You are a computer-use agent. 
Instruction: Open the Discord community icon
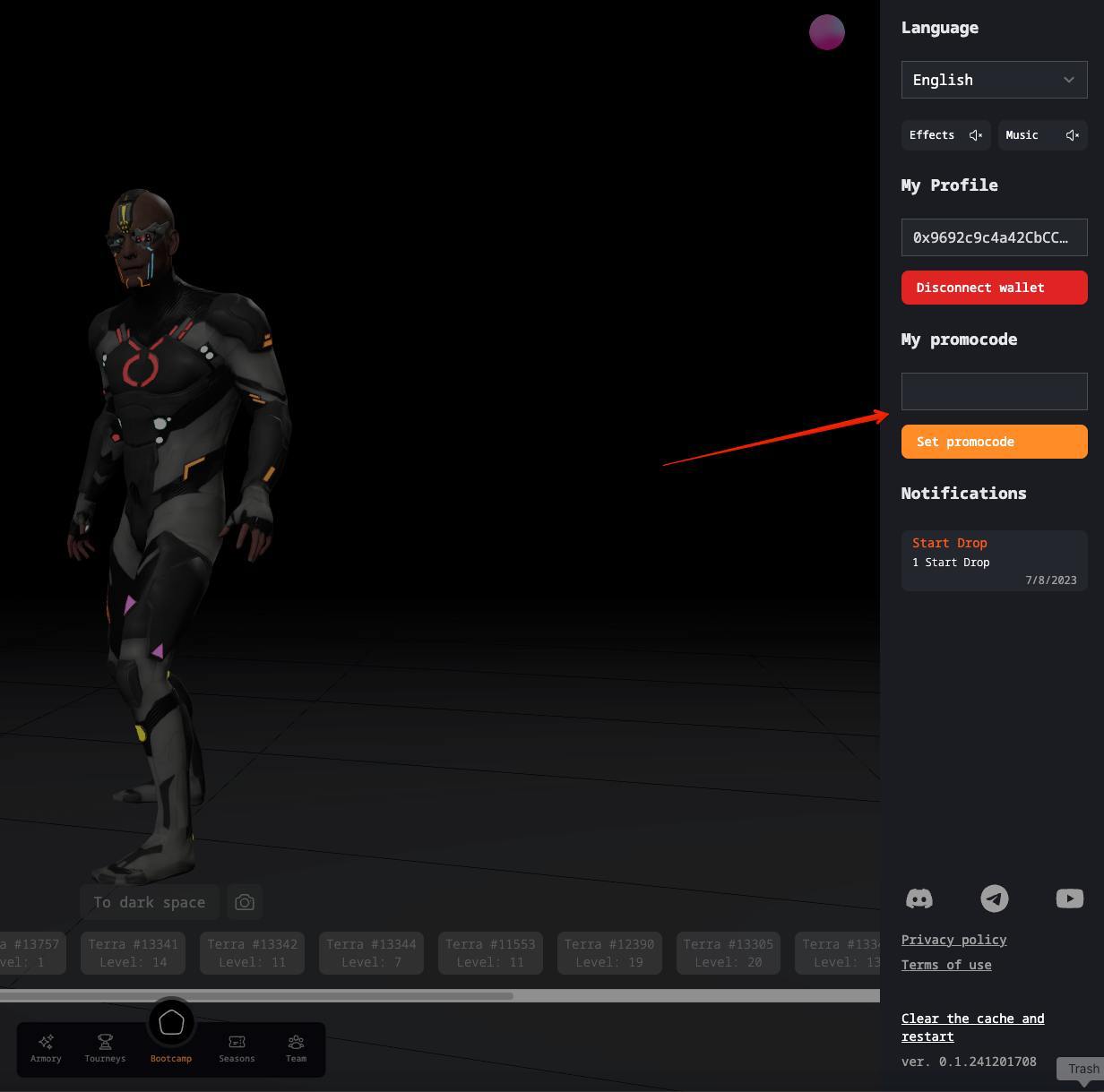[x=919, y=899]
